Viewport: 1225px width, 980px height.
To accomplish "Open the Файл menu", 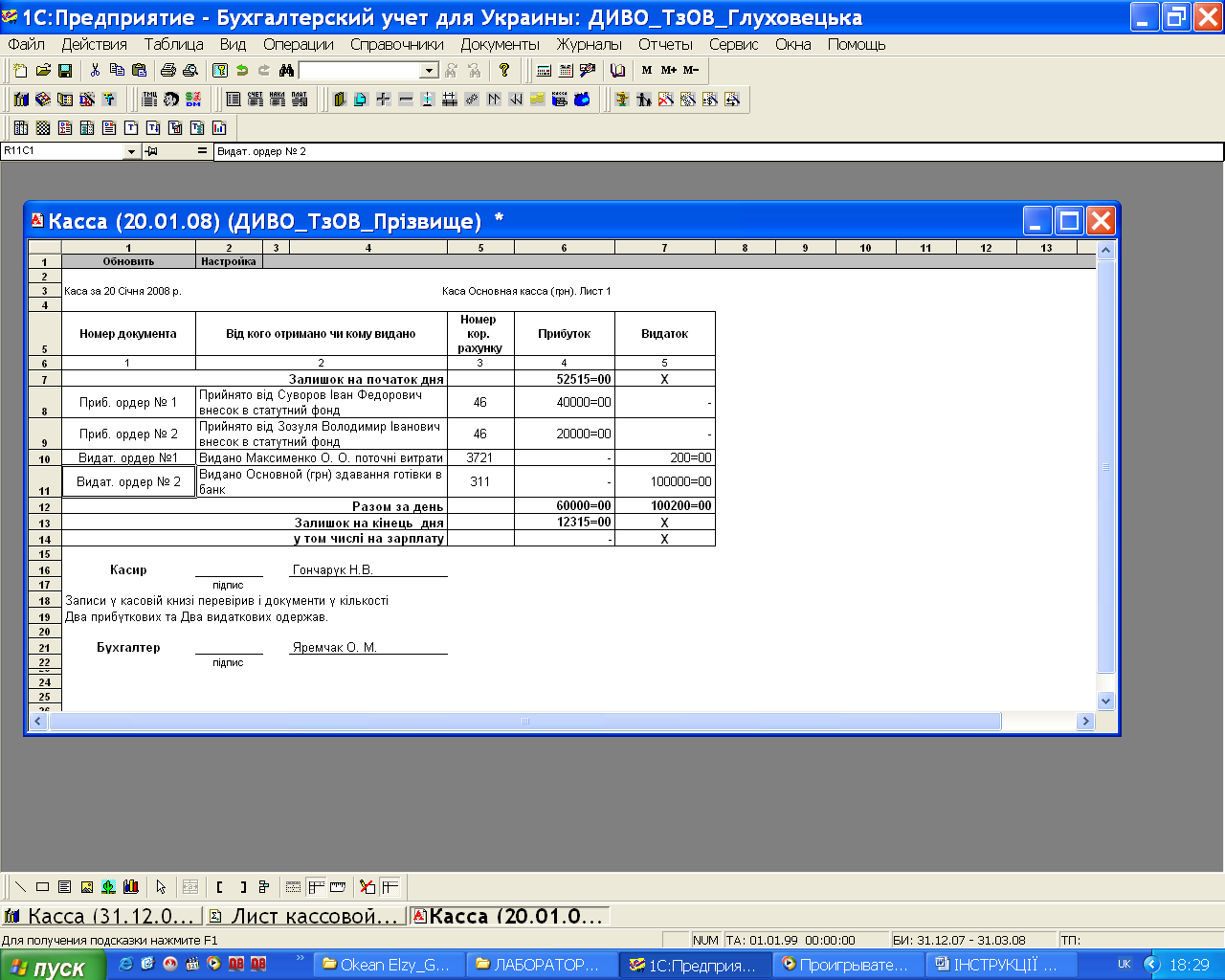I will tap(27, 44).
